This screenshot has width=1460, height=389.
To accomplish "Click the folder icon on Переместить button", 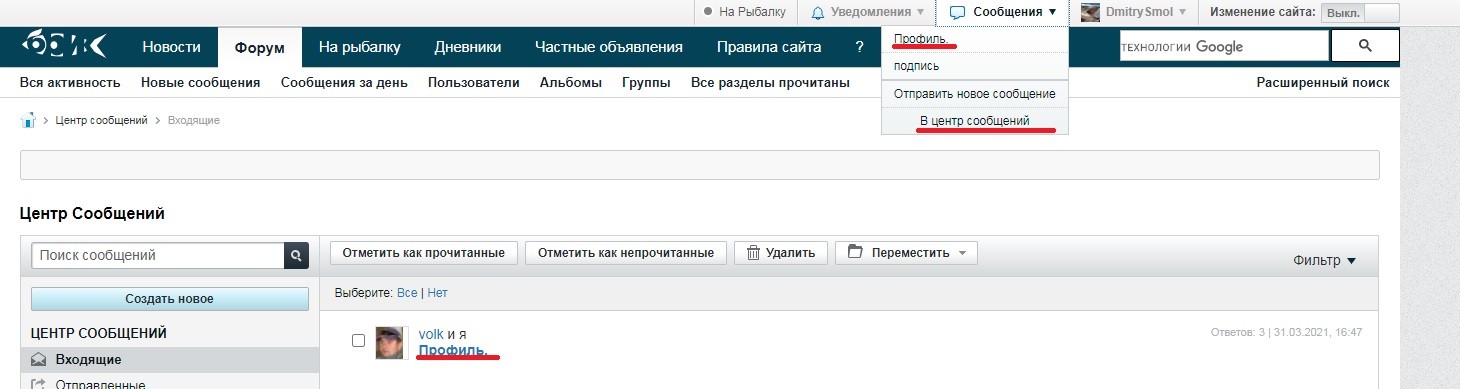I will click(855, 252).
